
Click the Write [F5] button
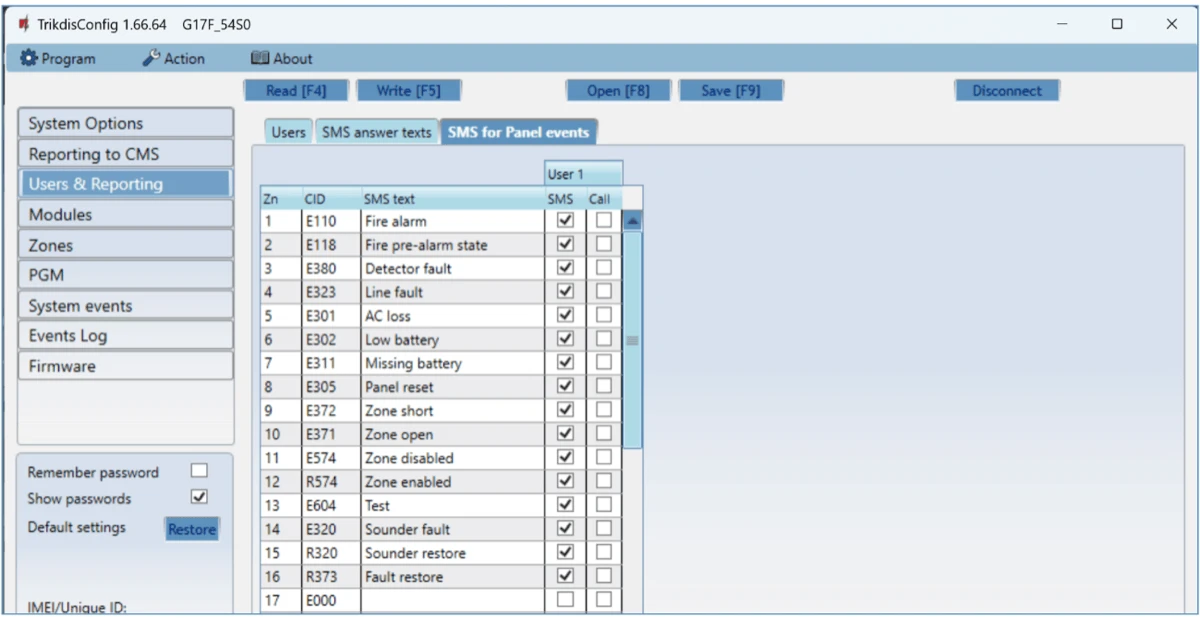pyautogui.click(x=407, y=91)
